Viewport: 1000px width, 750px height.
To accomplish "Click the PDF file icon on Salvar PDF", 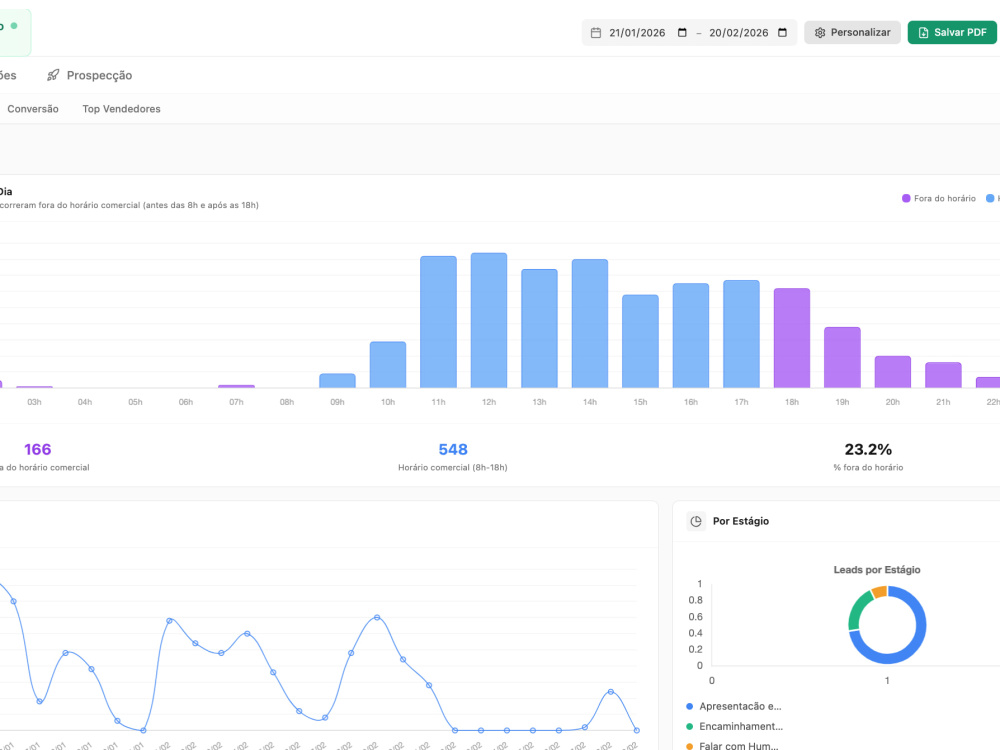I will click(x=923, y=33).
